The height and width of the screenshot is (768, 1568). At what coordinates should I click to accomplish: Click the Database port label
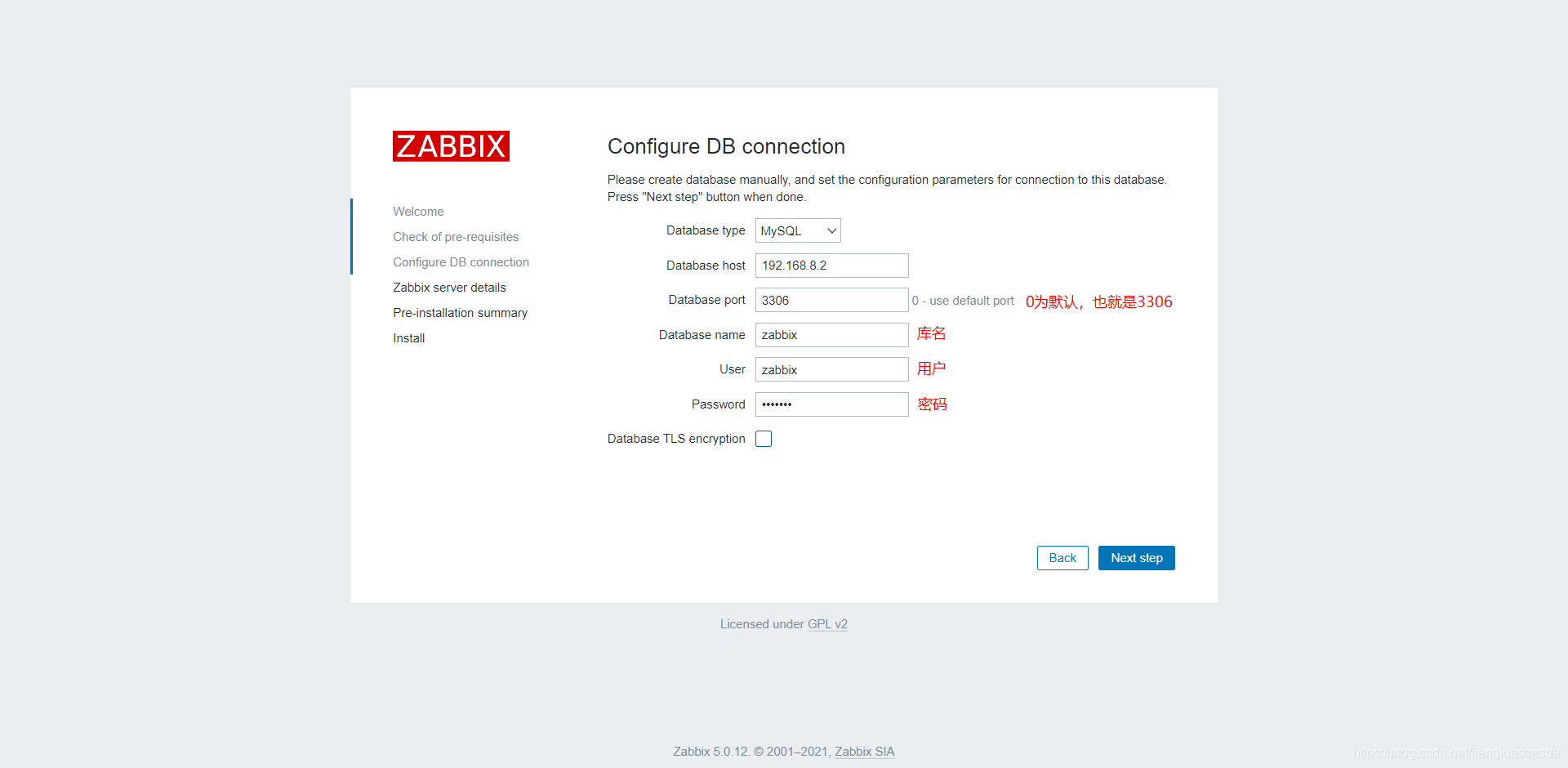coord(706,300)
